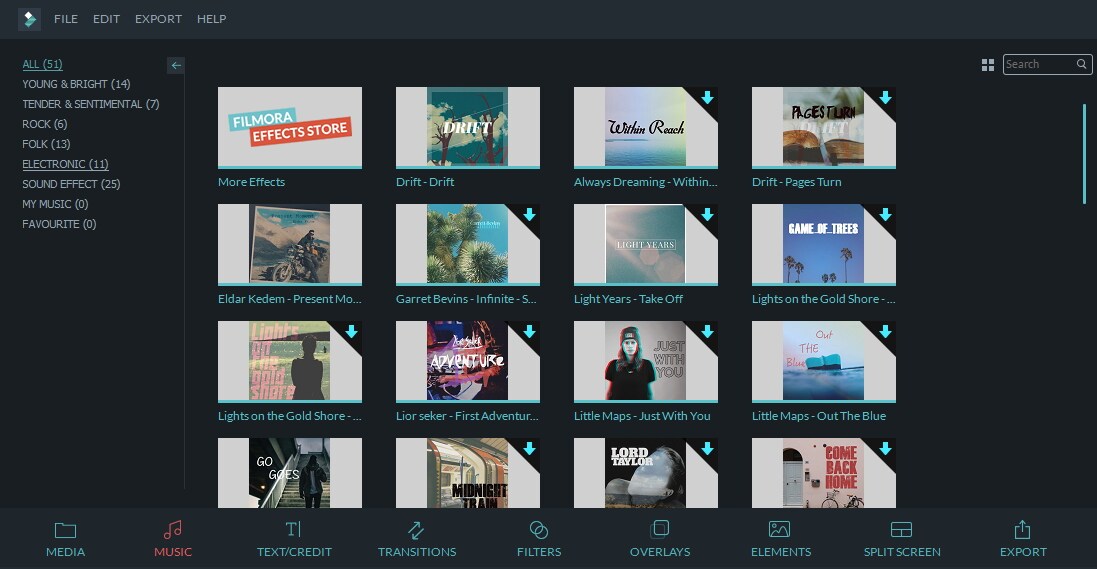
Task: Download the Midnight Train track
Action: point(530,448)
